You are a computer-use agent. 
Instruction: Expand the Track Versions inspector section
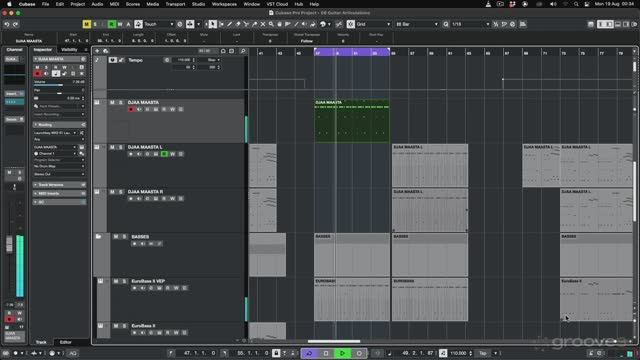coord(60,185)
